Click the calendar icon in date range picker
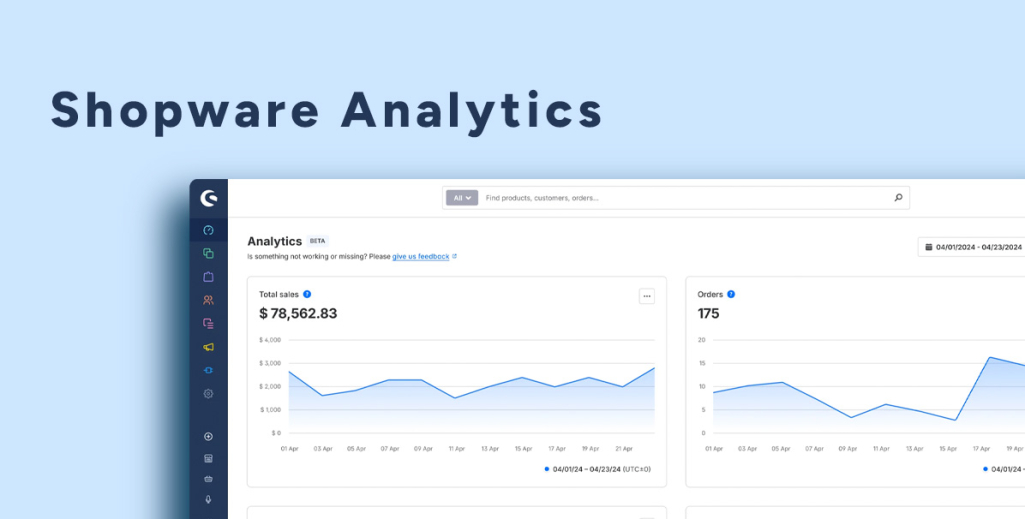1025x519 pixels. coord(928,247)
